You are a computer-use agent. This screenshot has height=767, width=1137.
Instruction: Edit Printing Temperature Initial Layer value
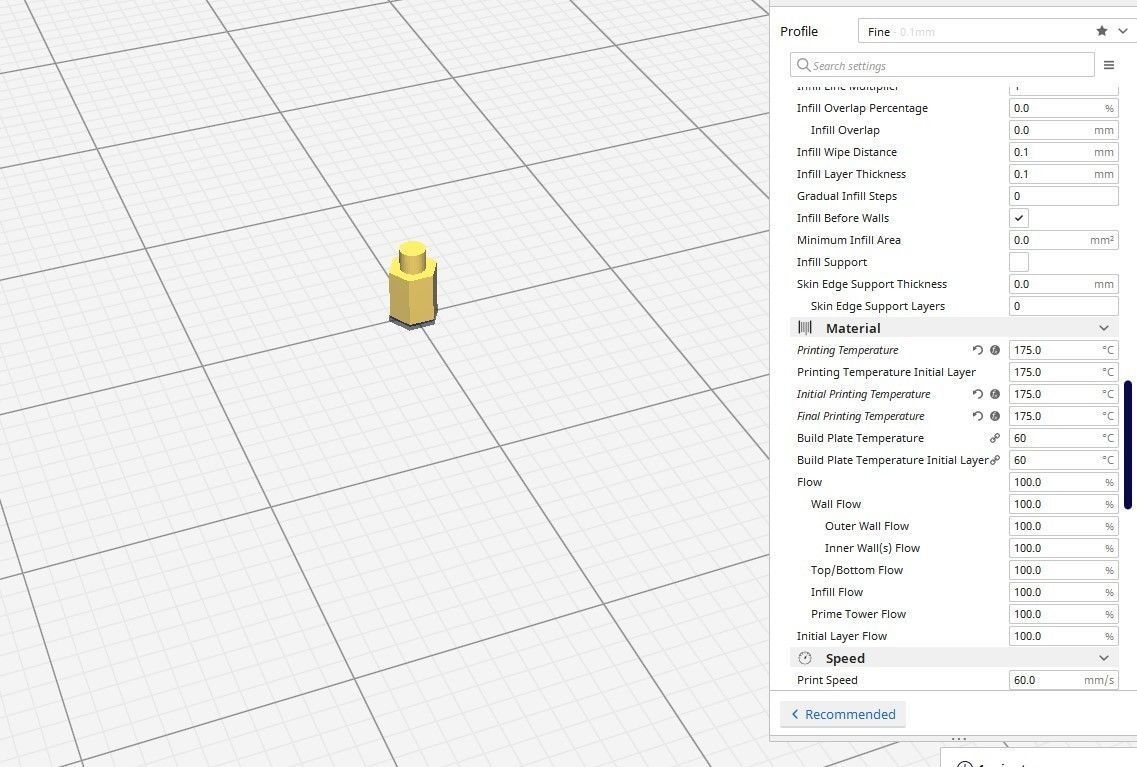(1063, 372)
